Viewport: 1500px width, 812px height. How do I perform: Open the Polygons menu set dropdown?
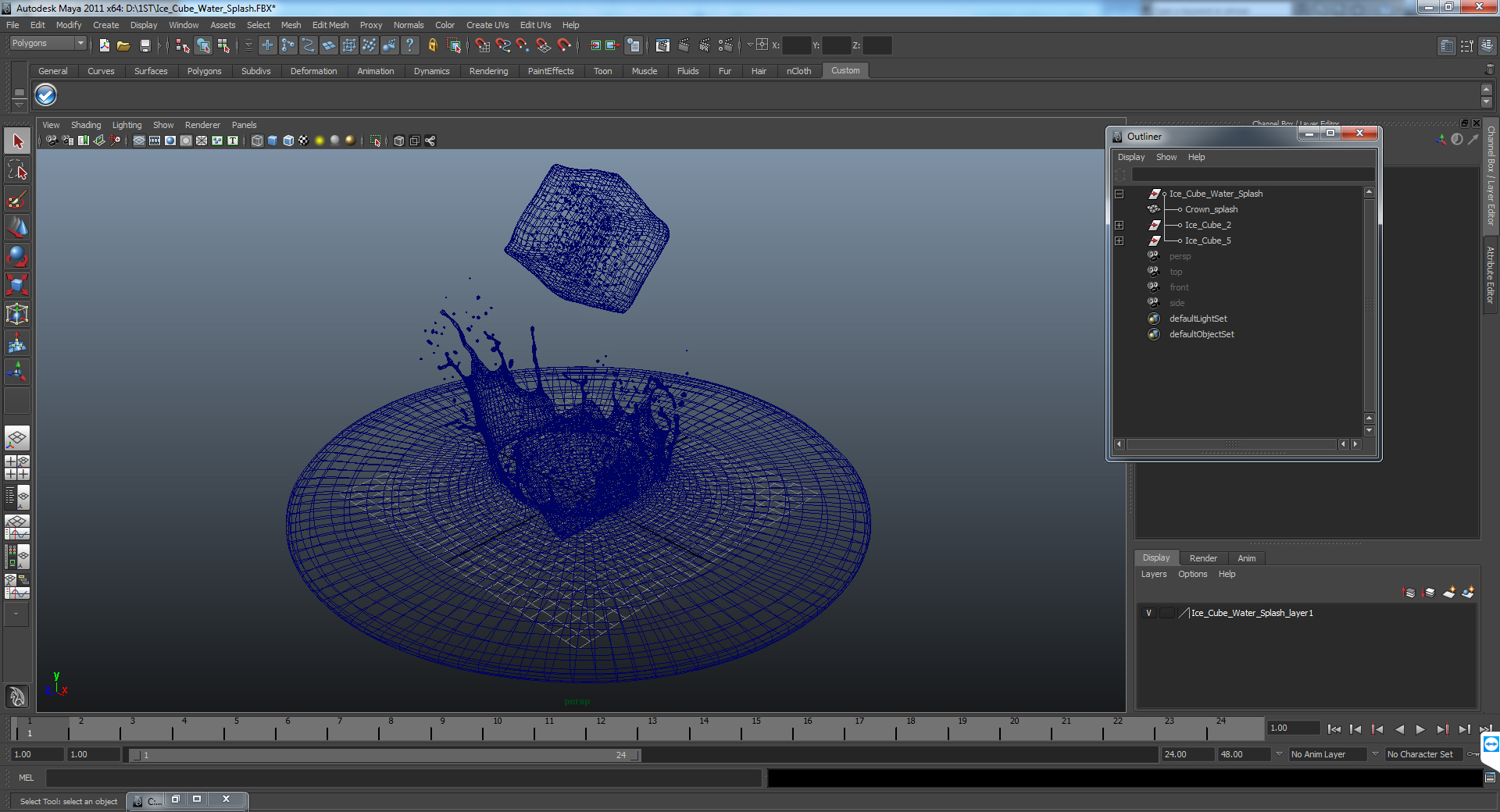tap(48, 44)
